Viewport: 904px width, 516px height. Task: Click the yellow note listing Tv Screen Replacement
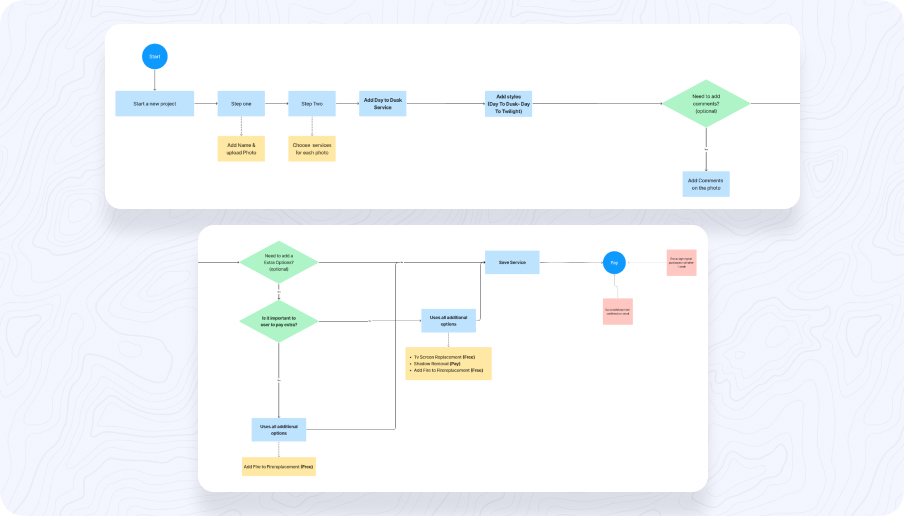pos(448,363)
